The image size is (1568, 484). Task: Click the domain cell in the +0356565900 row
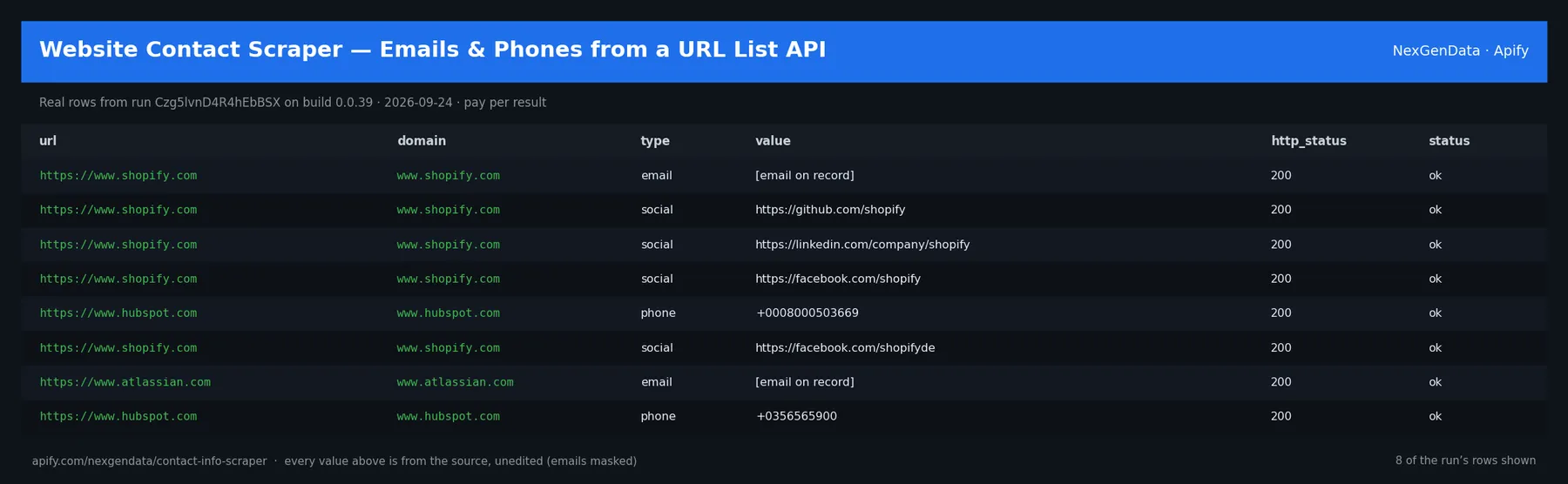(448, 416)
